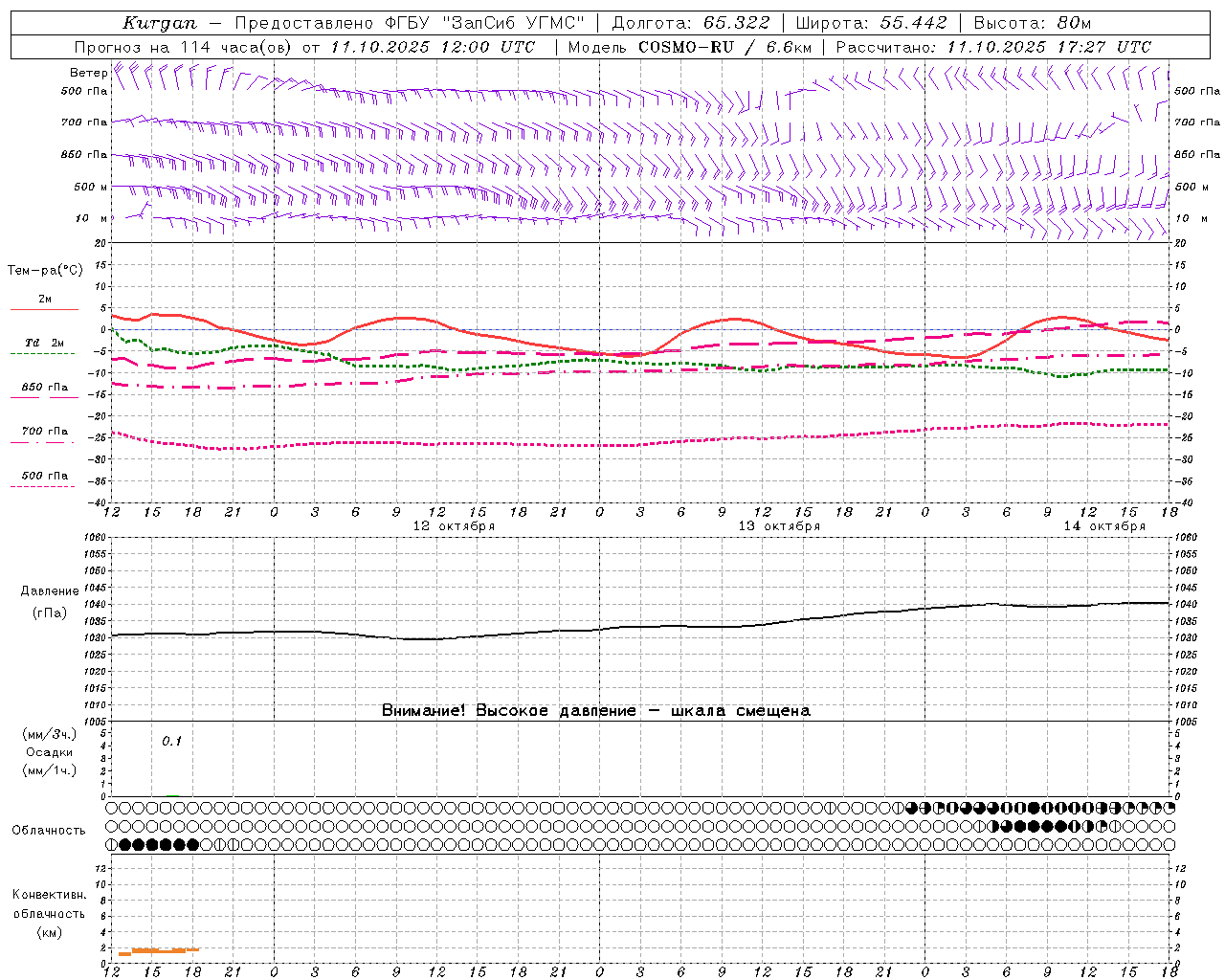Click the "Конвективн." convective cloud label

point(50,895)
